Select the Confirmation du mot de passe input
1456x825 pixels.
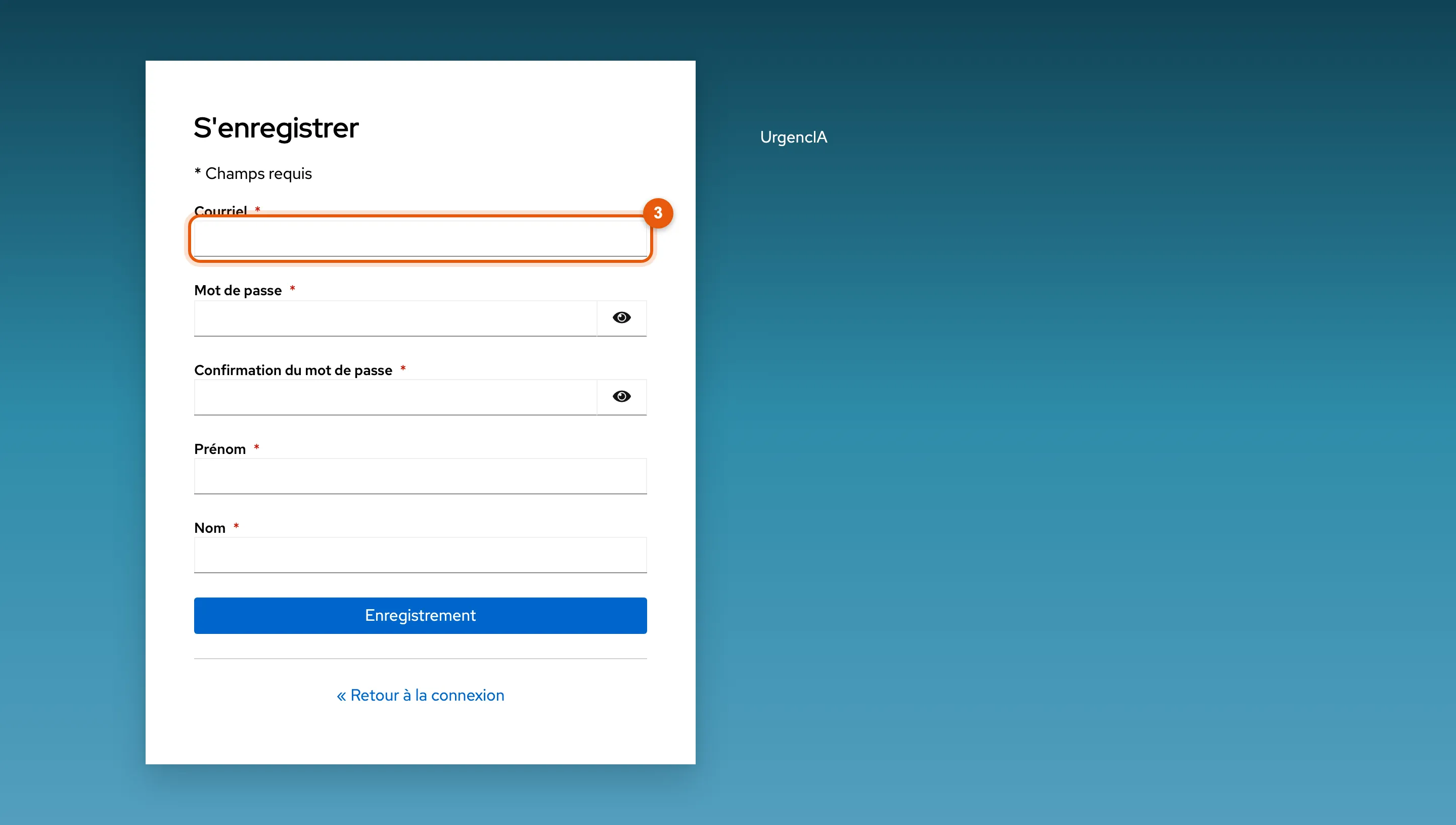[x=395, y=397]
